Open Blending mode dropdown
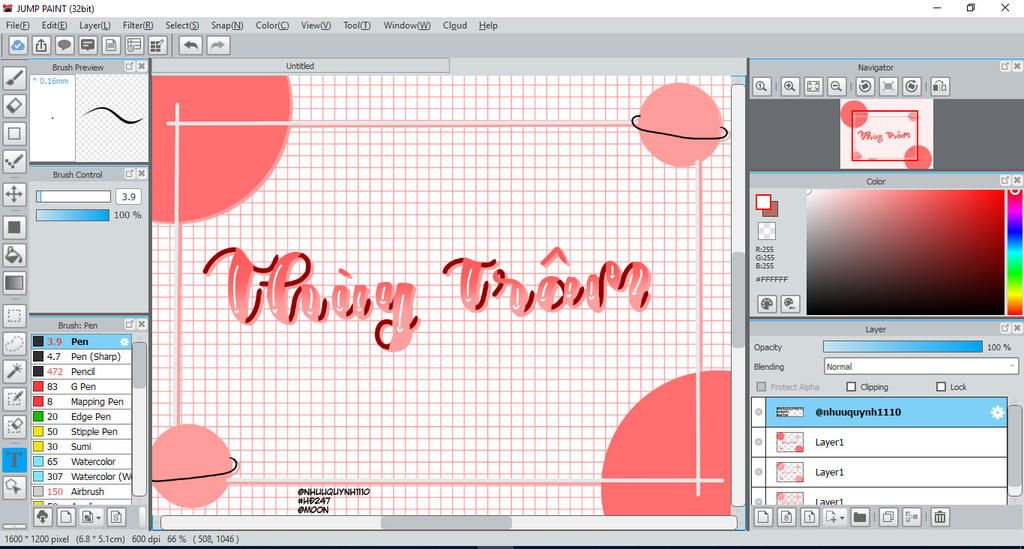The height and width of the screenshot is (549, 1024). point(920,366)
